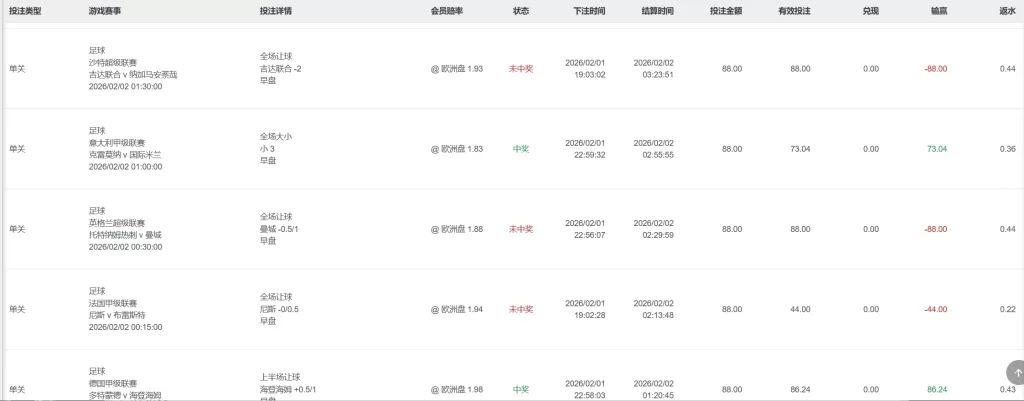Click the 结算时间 column header
The image size is (1024, 401).
657,11
